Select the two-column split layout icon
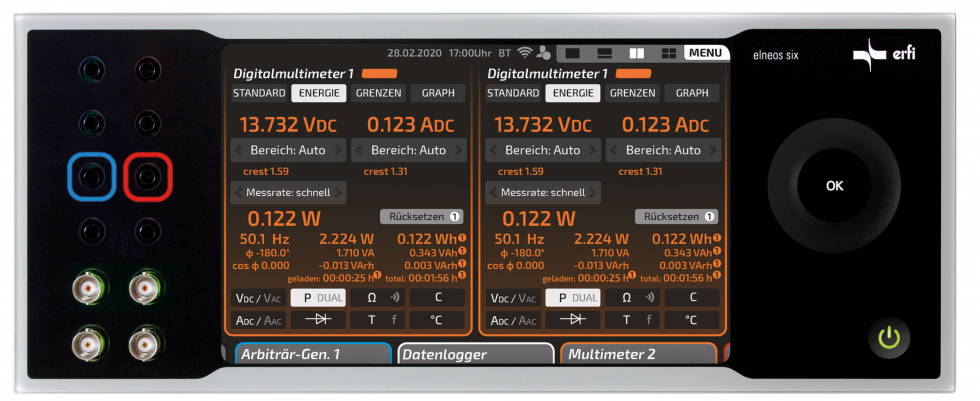The width and height of the screenshot is (980, 401). pos(637,53)
